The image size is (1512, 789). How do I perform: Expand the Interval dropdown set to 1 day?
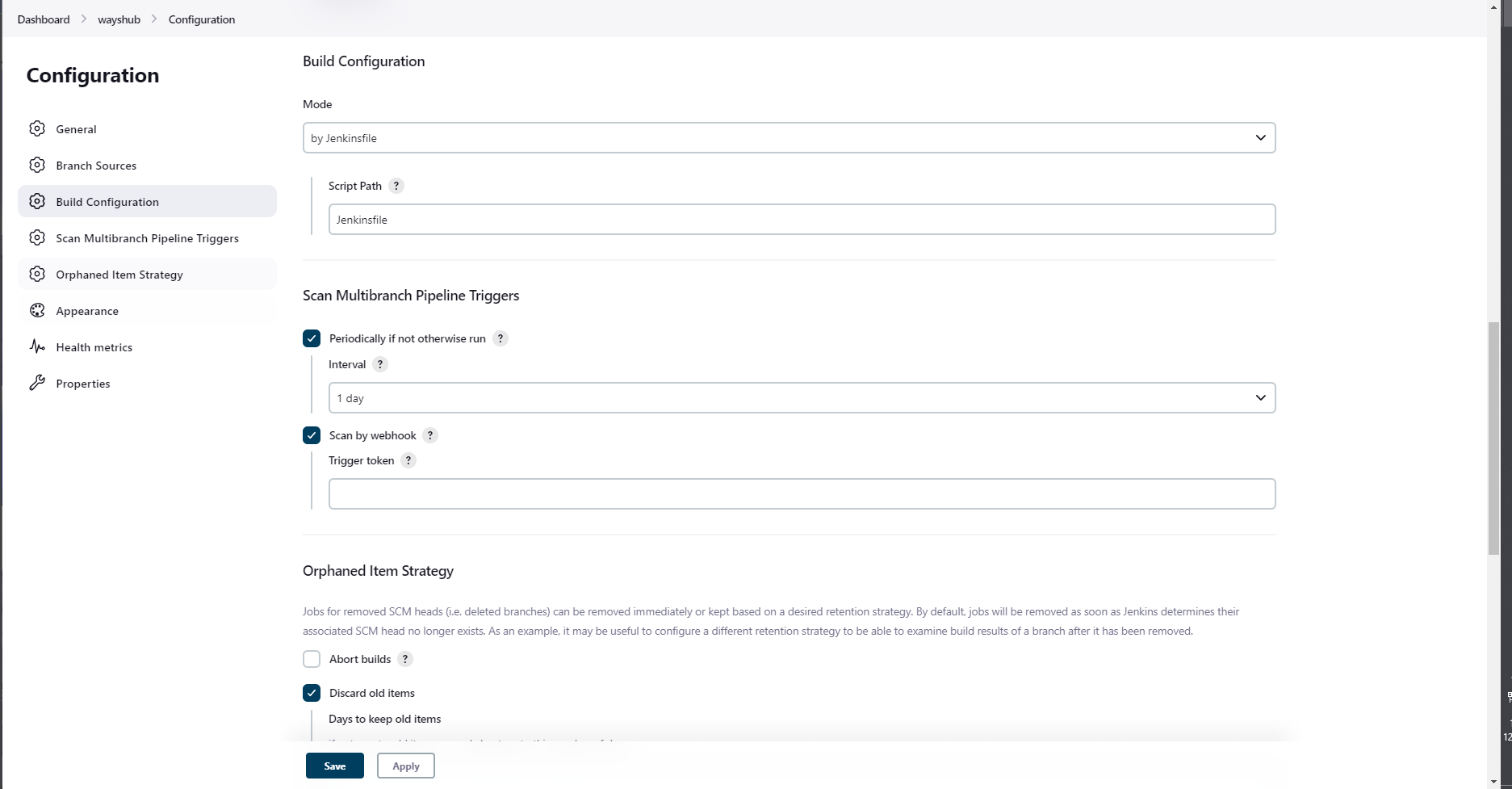pos(802,397)
